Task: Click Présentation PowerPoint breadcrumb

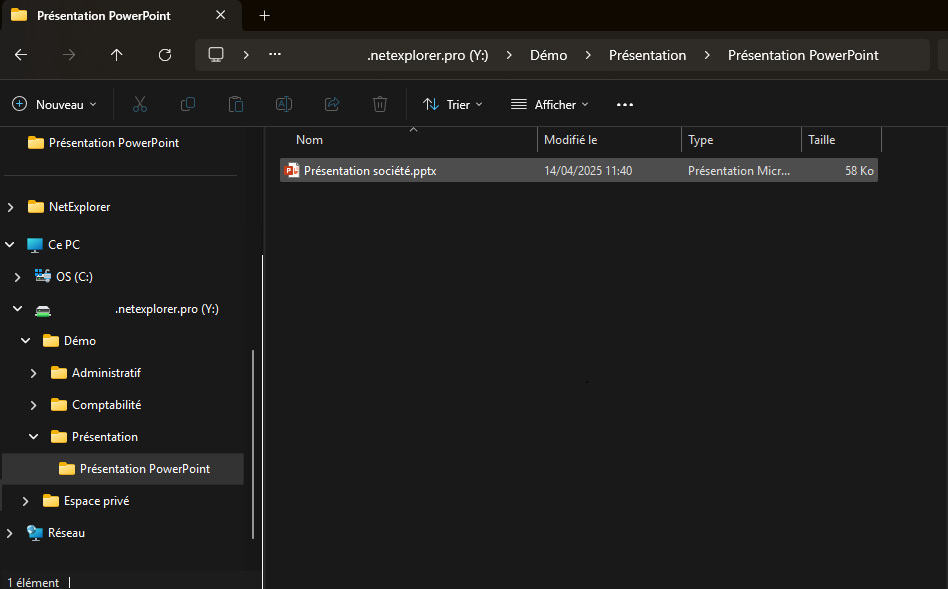Action: (x=803, y=55)
